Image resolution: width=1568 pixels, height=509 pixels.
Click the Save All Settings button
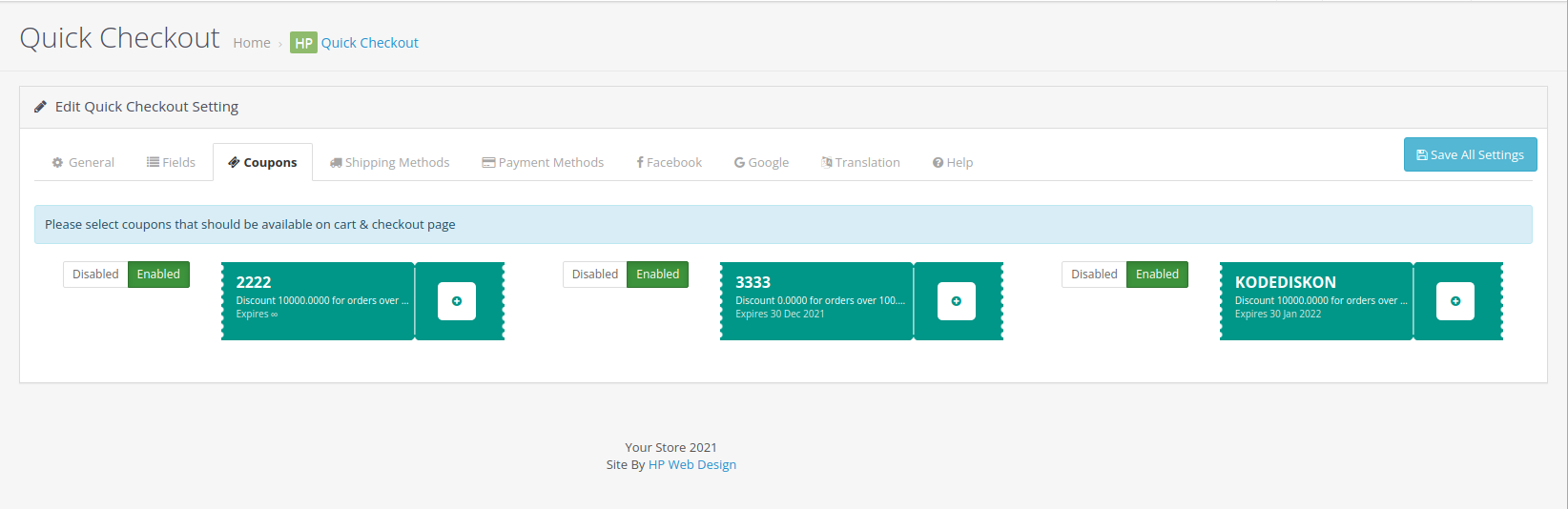[1470, 155]
